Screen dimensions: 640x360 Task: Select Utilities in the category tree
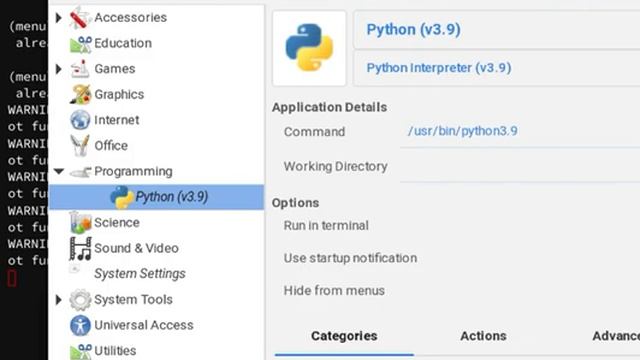coord(116,351)
